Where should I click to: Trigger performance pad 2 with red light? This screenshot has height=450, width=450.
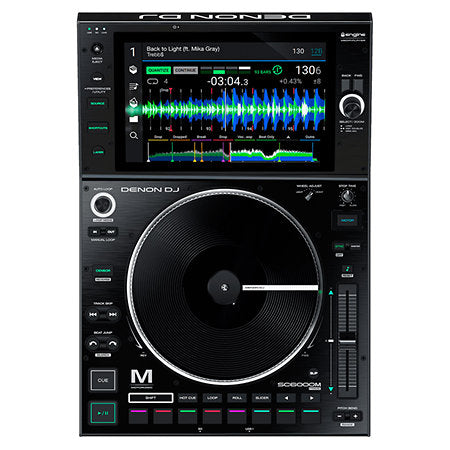(x=163, y=416)
